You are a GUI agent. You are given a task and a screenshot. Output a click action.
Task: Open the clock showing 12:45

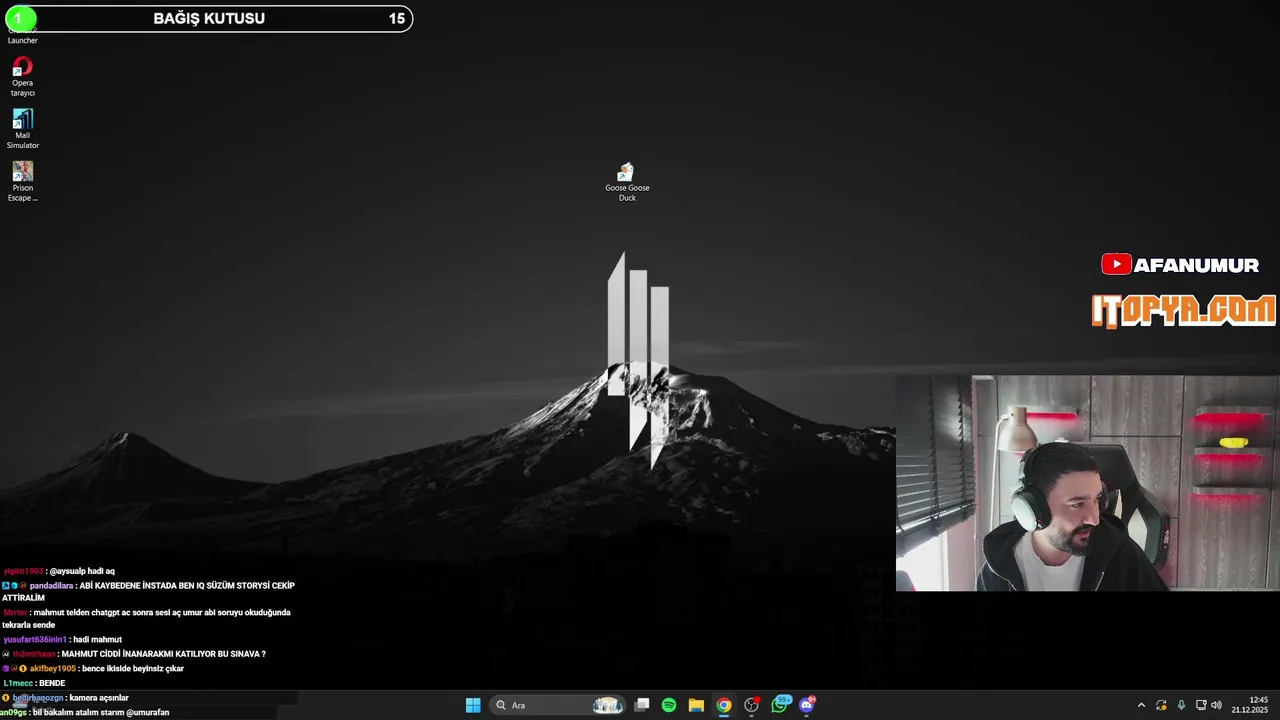pyautogui.click(x=1250, y=705)
